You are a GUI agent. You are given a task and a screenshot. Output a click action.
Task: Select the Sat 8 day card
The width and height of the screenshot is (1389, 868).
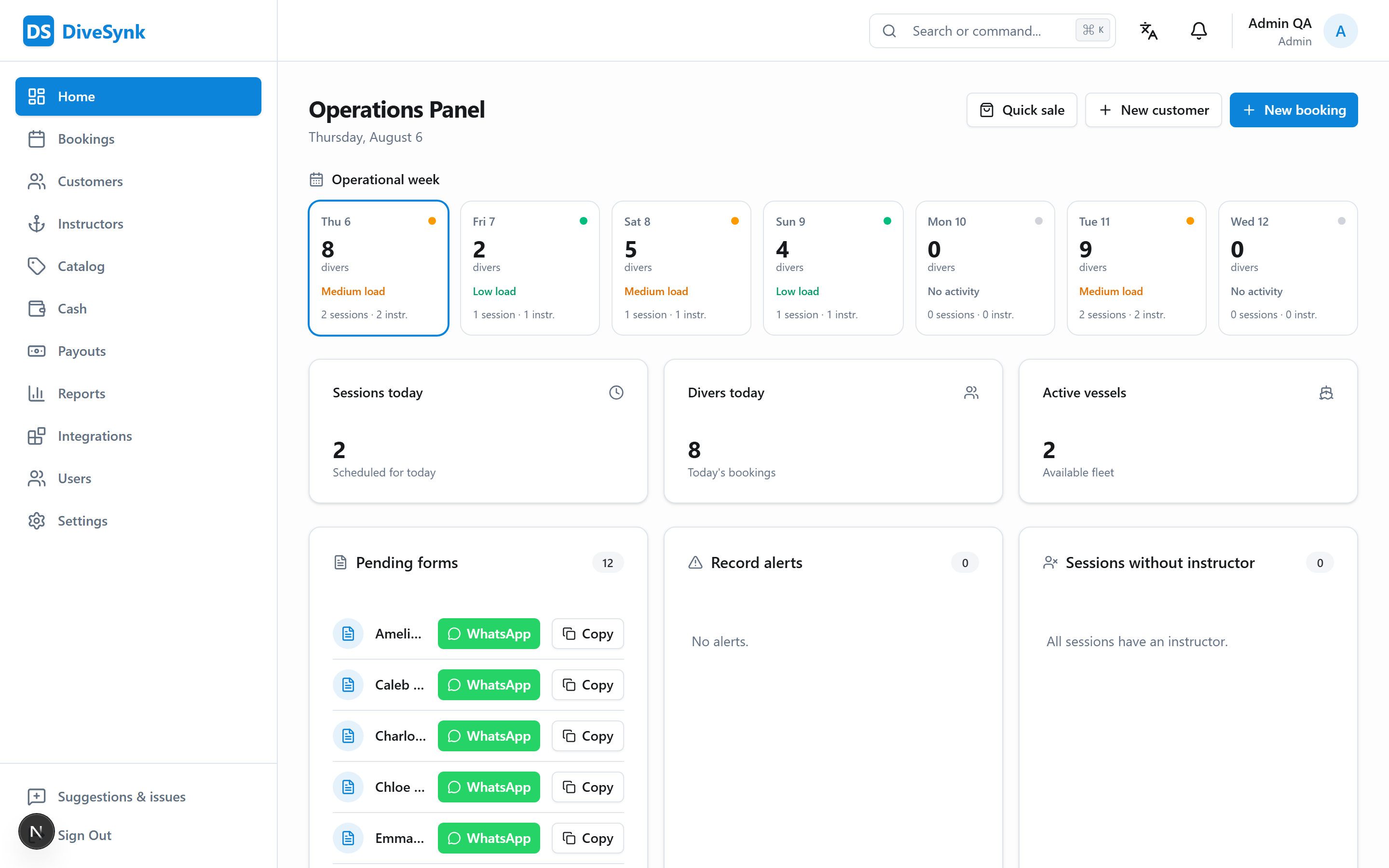coord(681,268)
